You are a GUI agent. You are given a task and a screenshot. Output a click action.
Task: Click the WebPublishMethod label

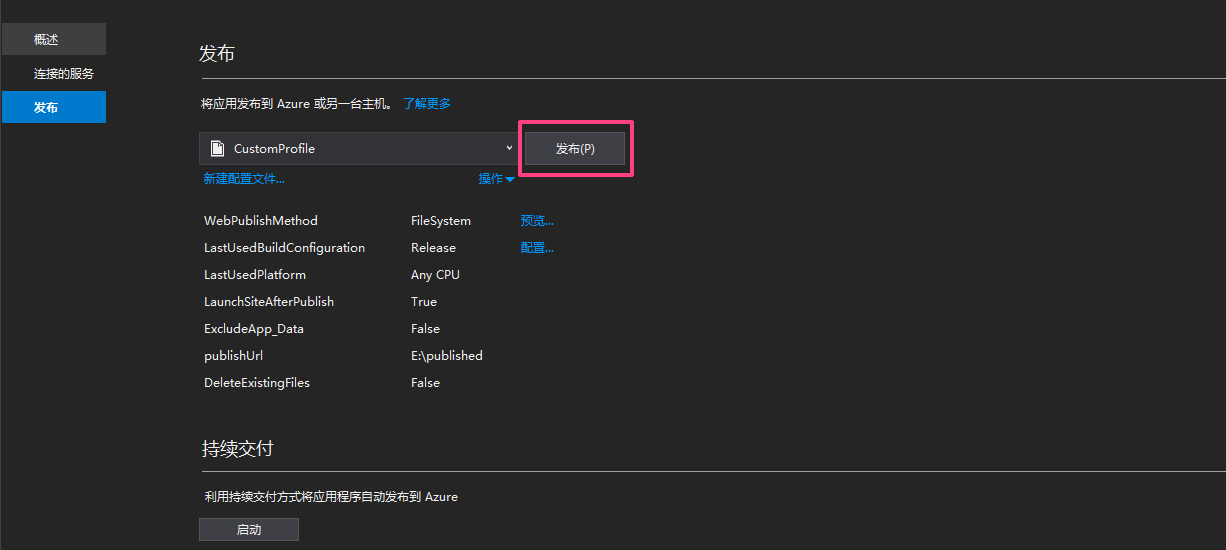[x=261, y=221]
